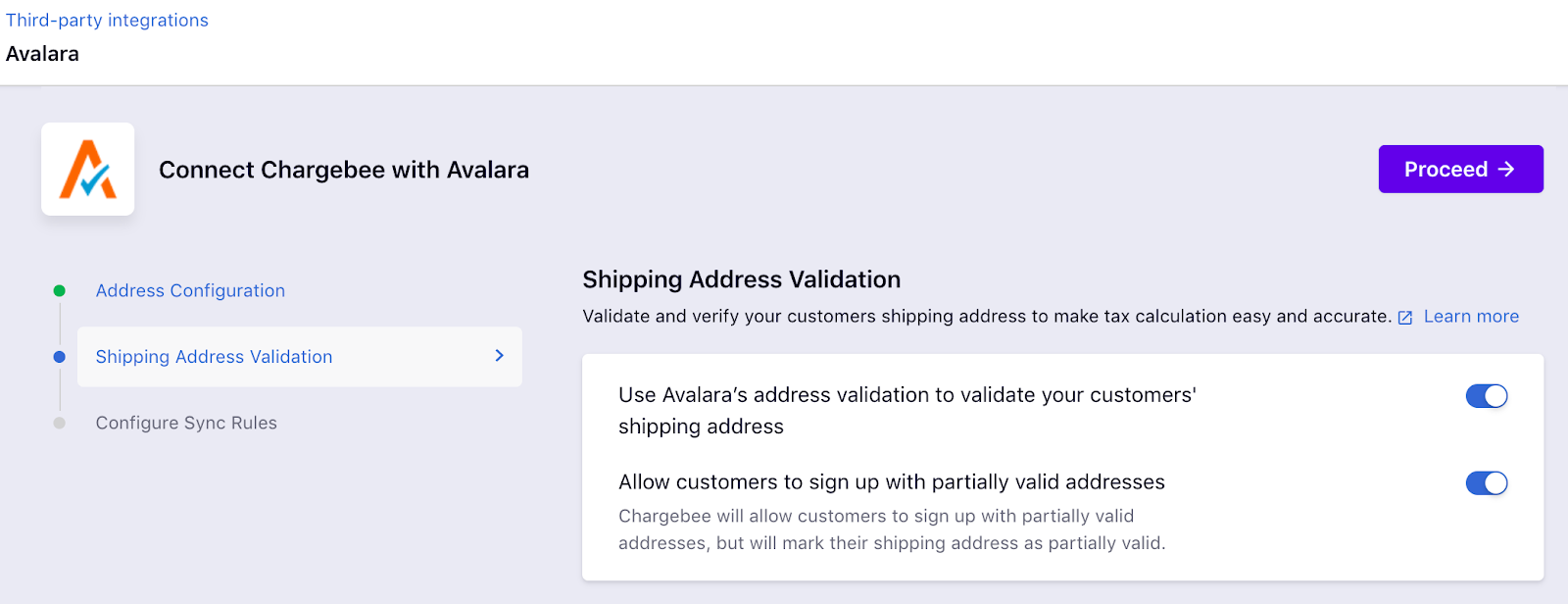This screenshot has height=604, width=1568.
Task: Click the Allow customers partially valid addresses label
Action: tap(892, 482)
